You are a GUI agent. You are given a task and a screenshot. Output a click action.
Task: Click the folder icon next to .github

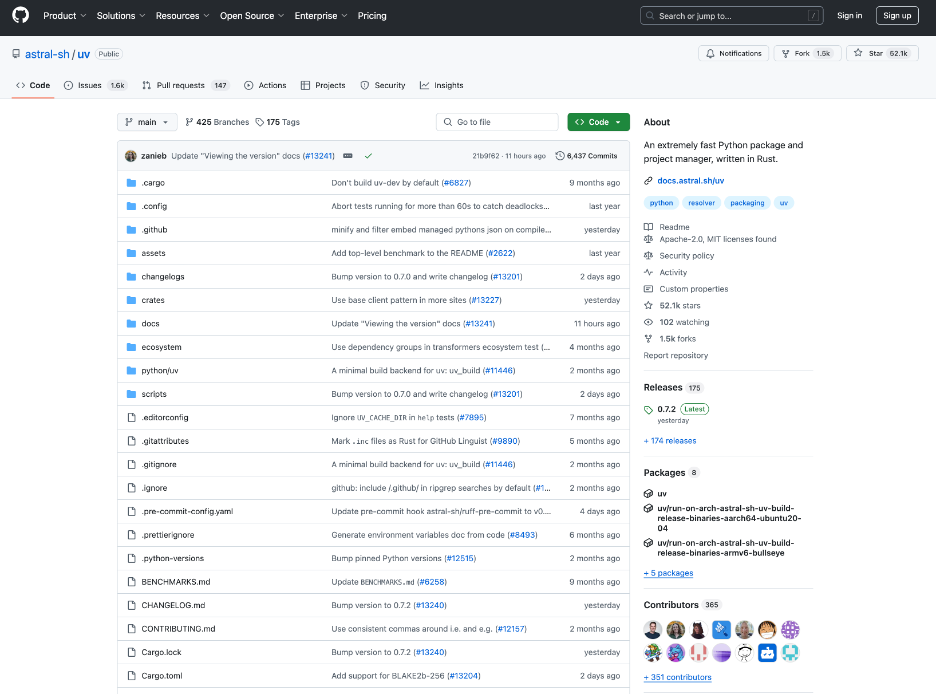(131, 230)
